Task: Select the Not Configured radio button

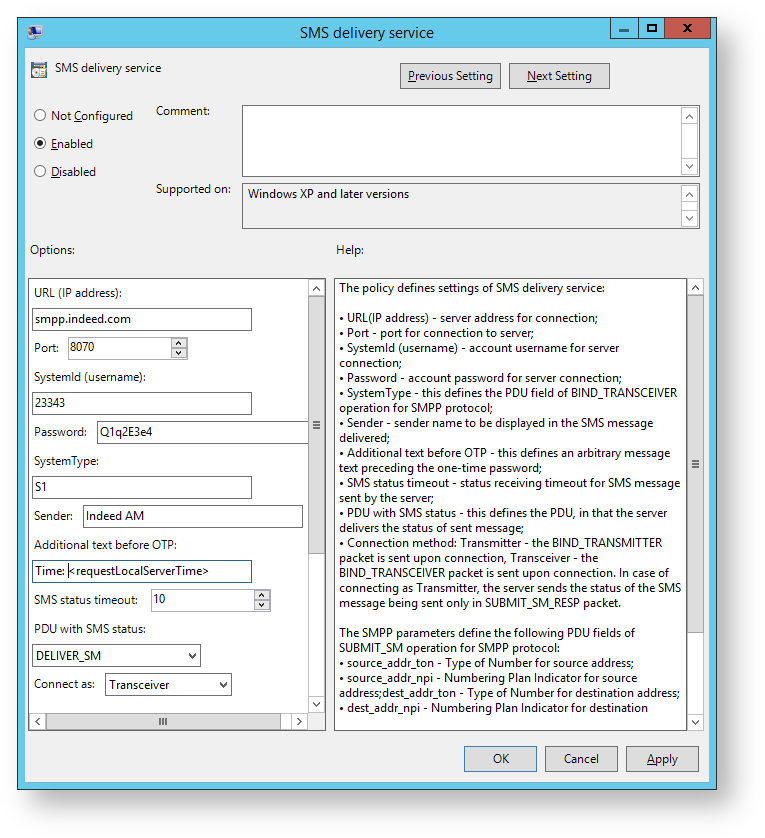Action: click(x=41, y=116)
